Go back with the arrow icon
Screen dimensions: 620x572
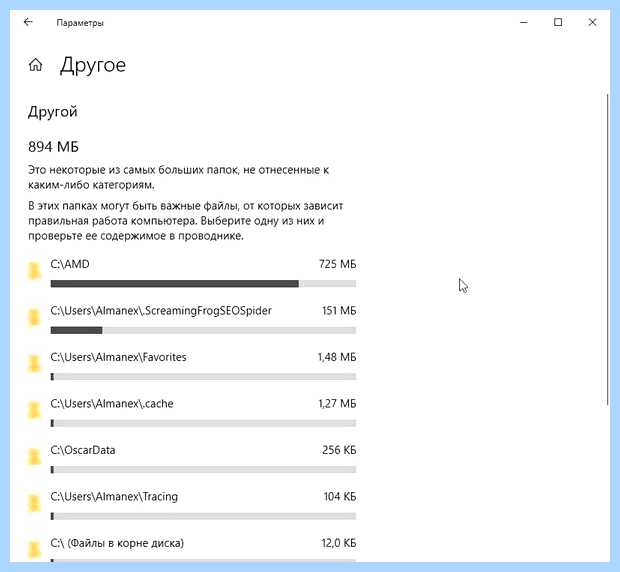point(28,22)
